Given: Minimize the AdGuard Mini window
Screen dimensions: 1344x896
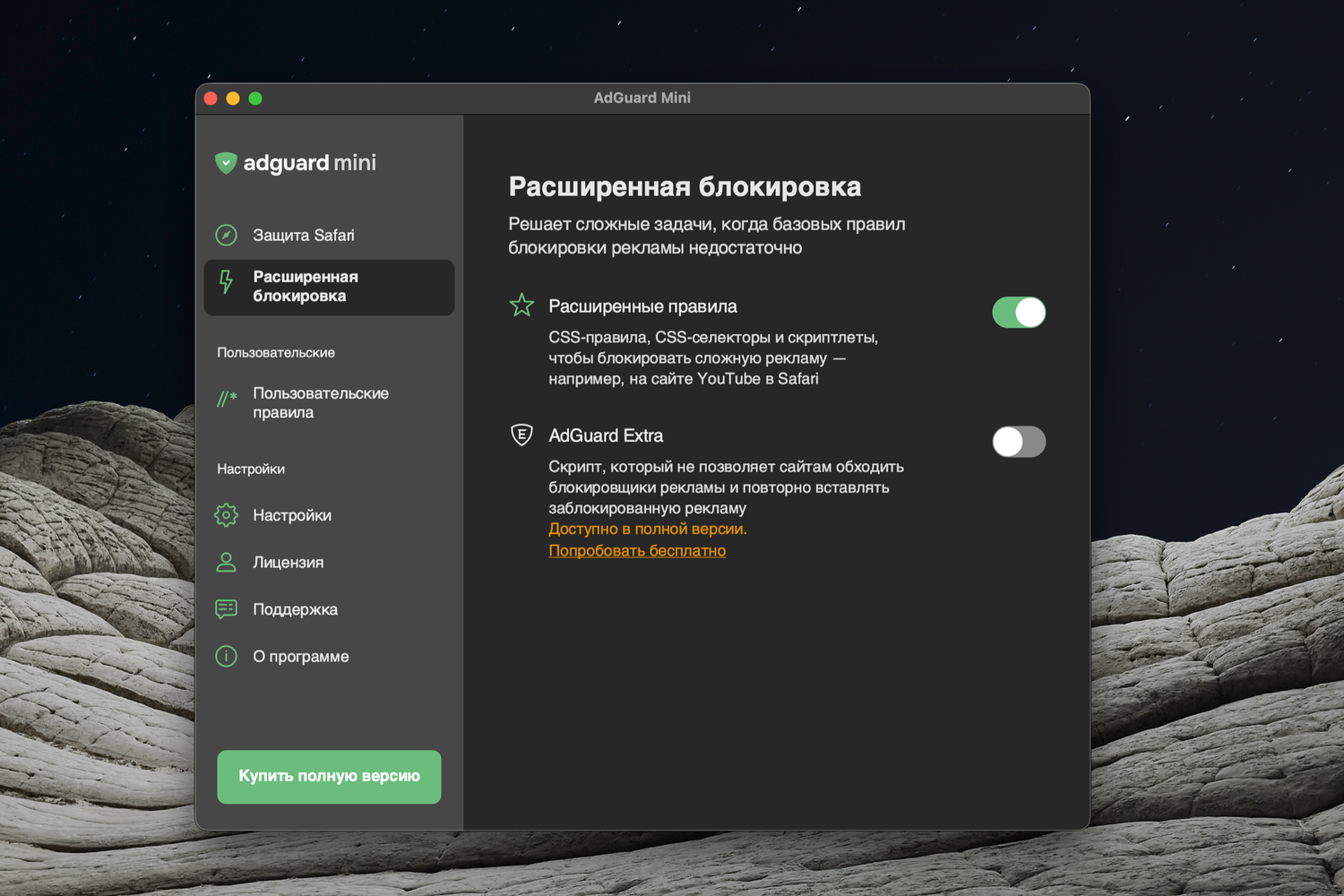Looking at the screenshot, I should click(x=233, y=99).
